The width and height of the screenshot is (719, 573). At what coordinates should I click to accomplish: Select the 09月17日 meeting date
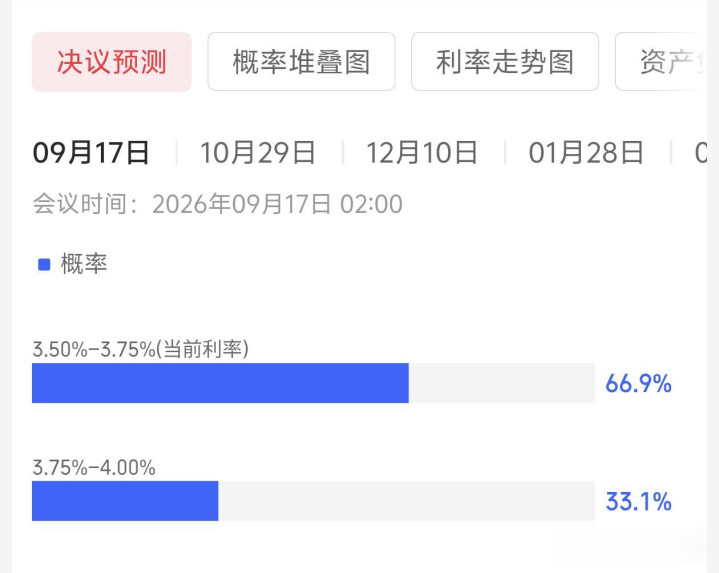coord(91,153)
